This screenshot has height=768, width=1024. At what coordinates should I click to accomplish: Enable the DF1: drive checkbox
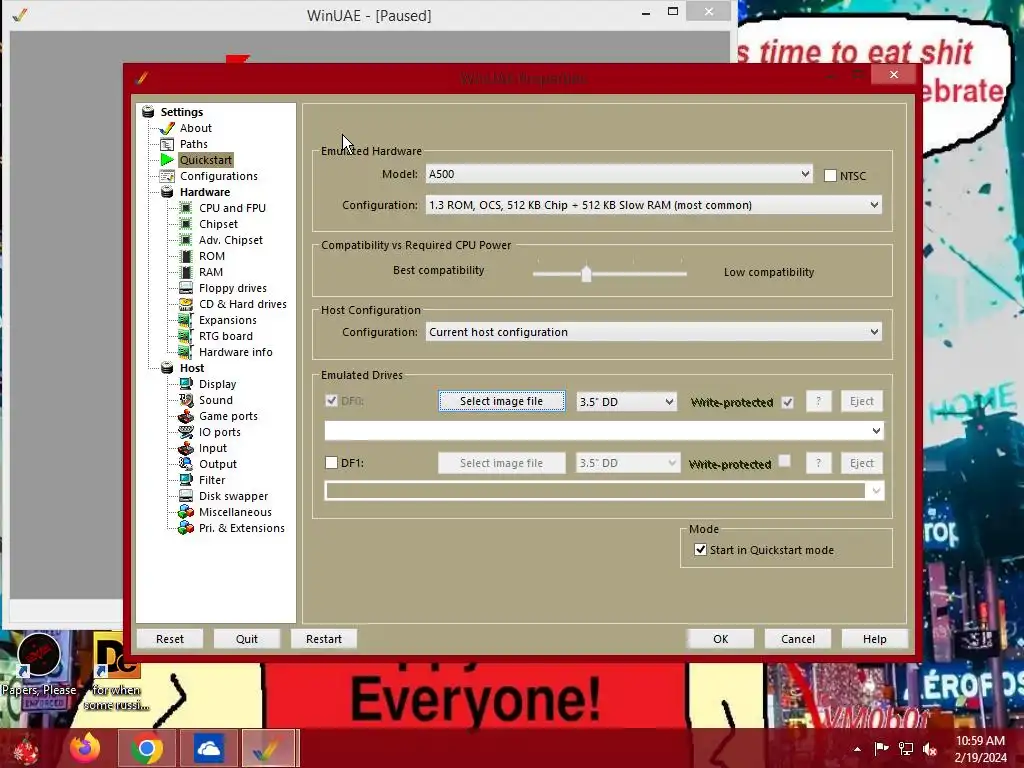tap(331, 462)
